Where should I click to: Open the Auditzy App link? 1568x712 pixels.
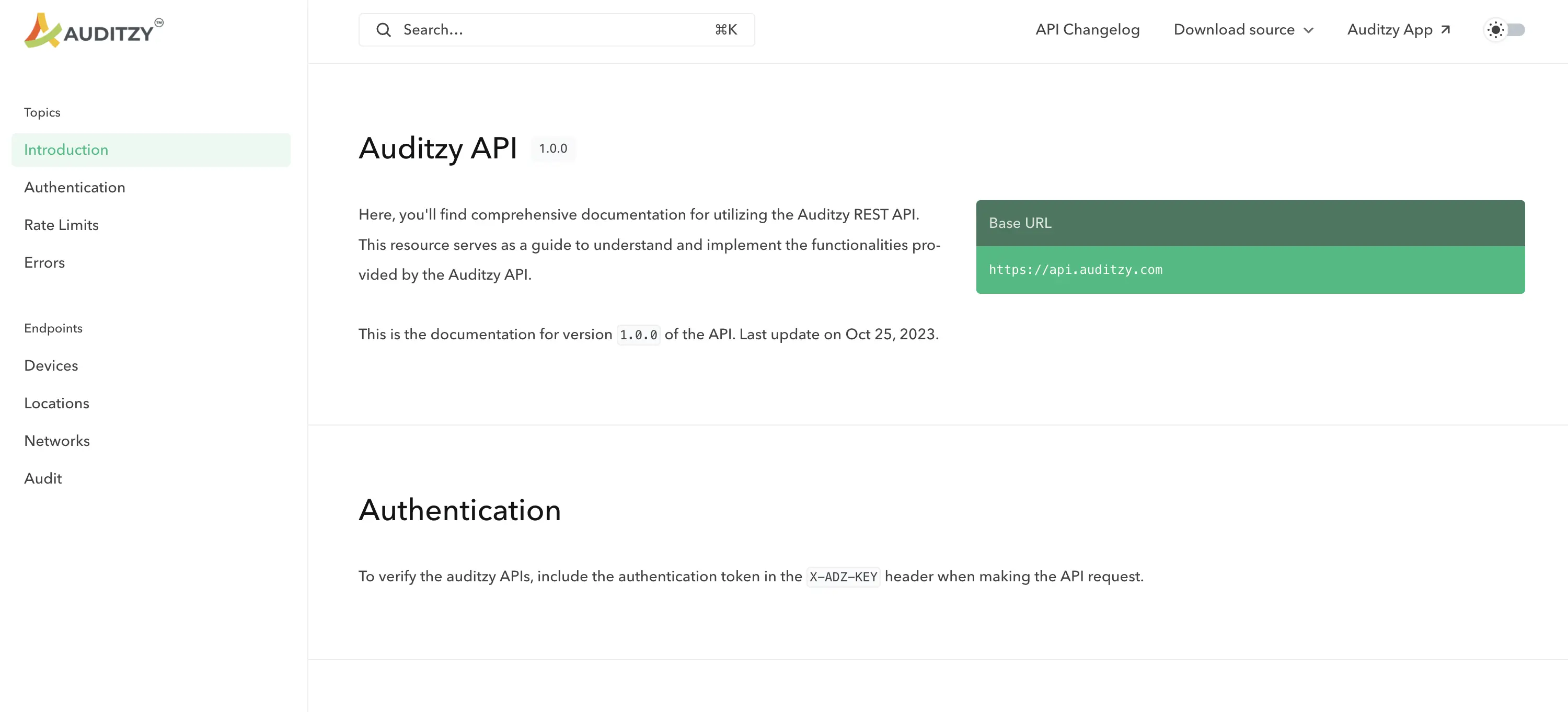(1399, 30)
